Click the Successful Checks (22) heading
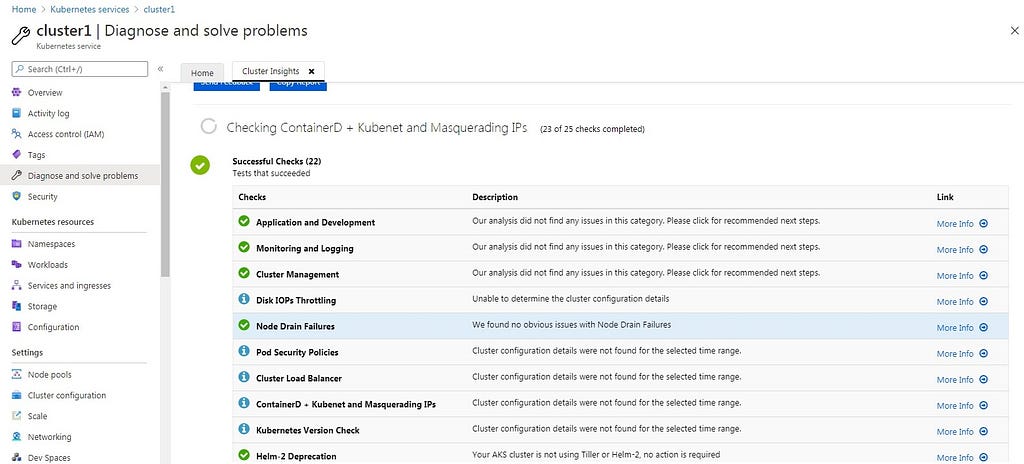This screenshot has width=1024, height=464. coord(277,161)
